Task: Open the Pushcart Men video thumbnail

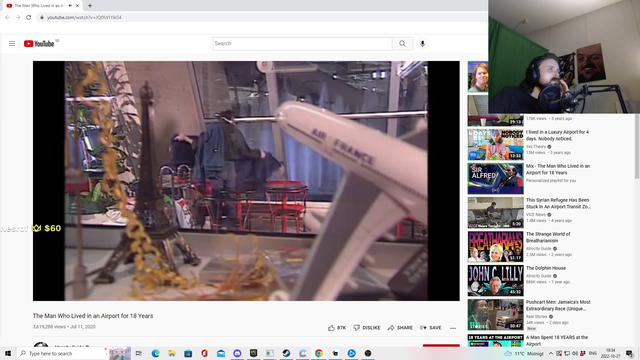Action: click(x=496, y=314)
